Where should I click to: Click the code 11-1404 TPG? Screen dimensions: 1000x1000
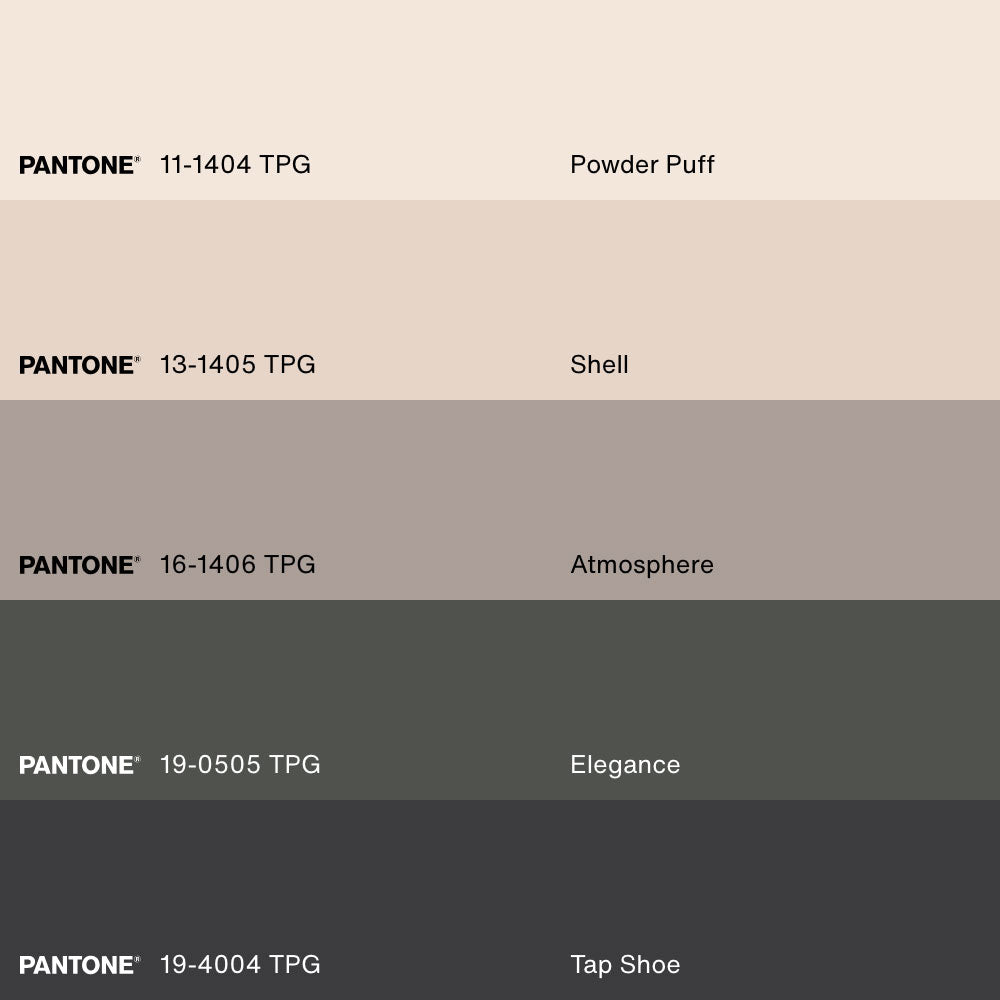pyautogui.click(x=235, y=165)
